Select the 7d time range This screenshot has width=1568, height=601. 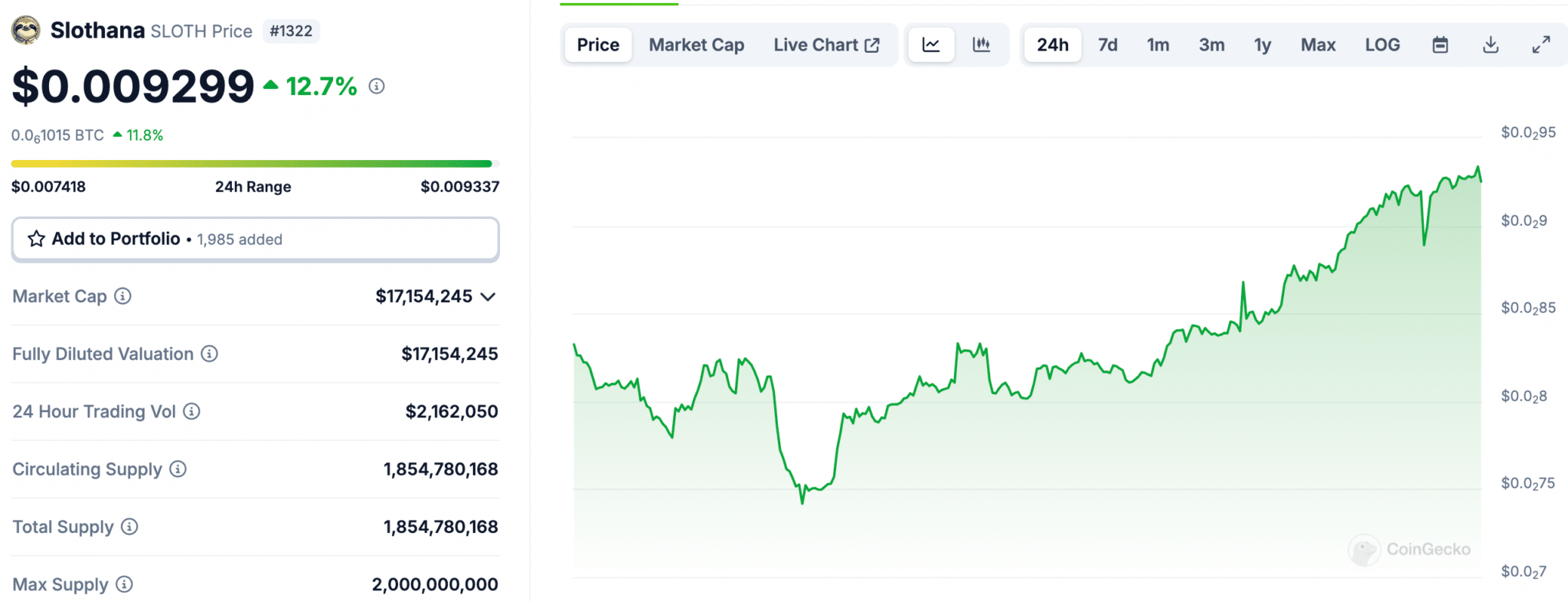1108,45
